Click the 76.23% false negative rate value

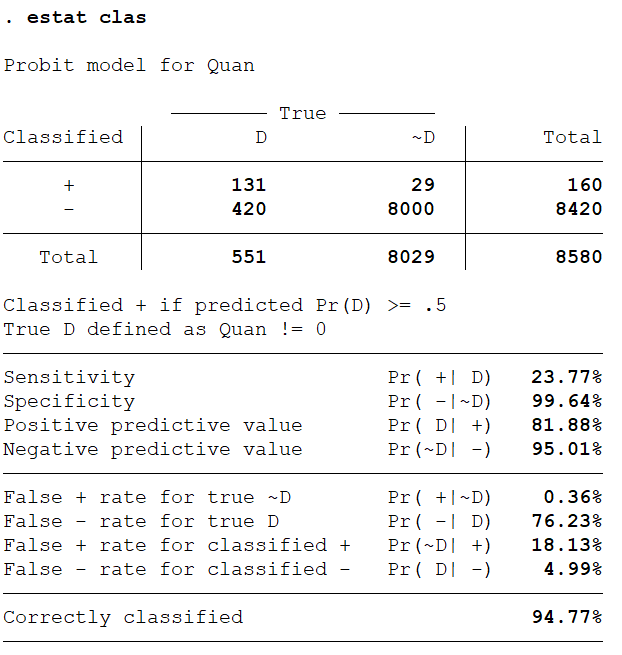click(x=566, y=521)
